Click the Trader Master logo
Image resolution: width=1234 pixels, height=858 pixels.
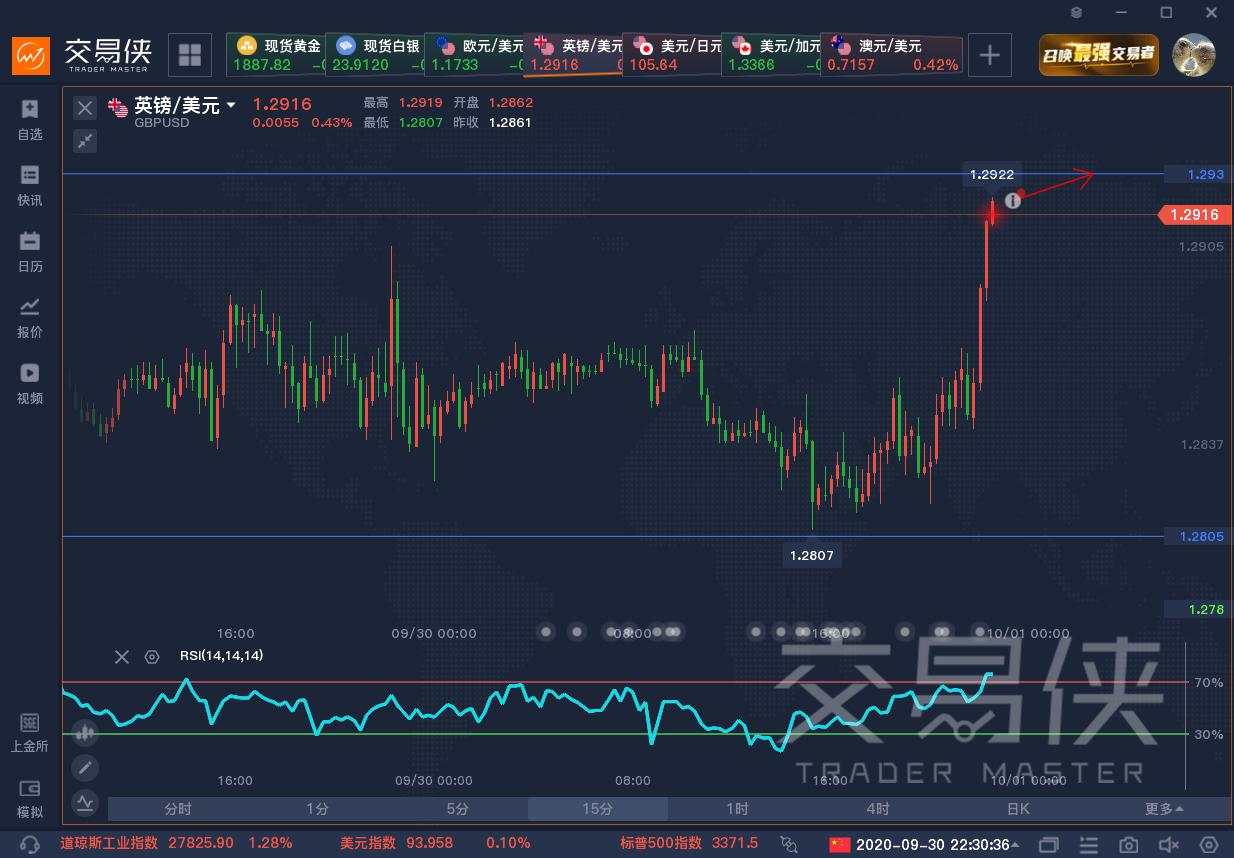point(82,55)
